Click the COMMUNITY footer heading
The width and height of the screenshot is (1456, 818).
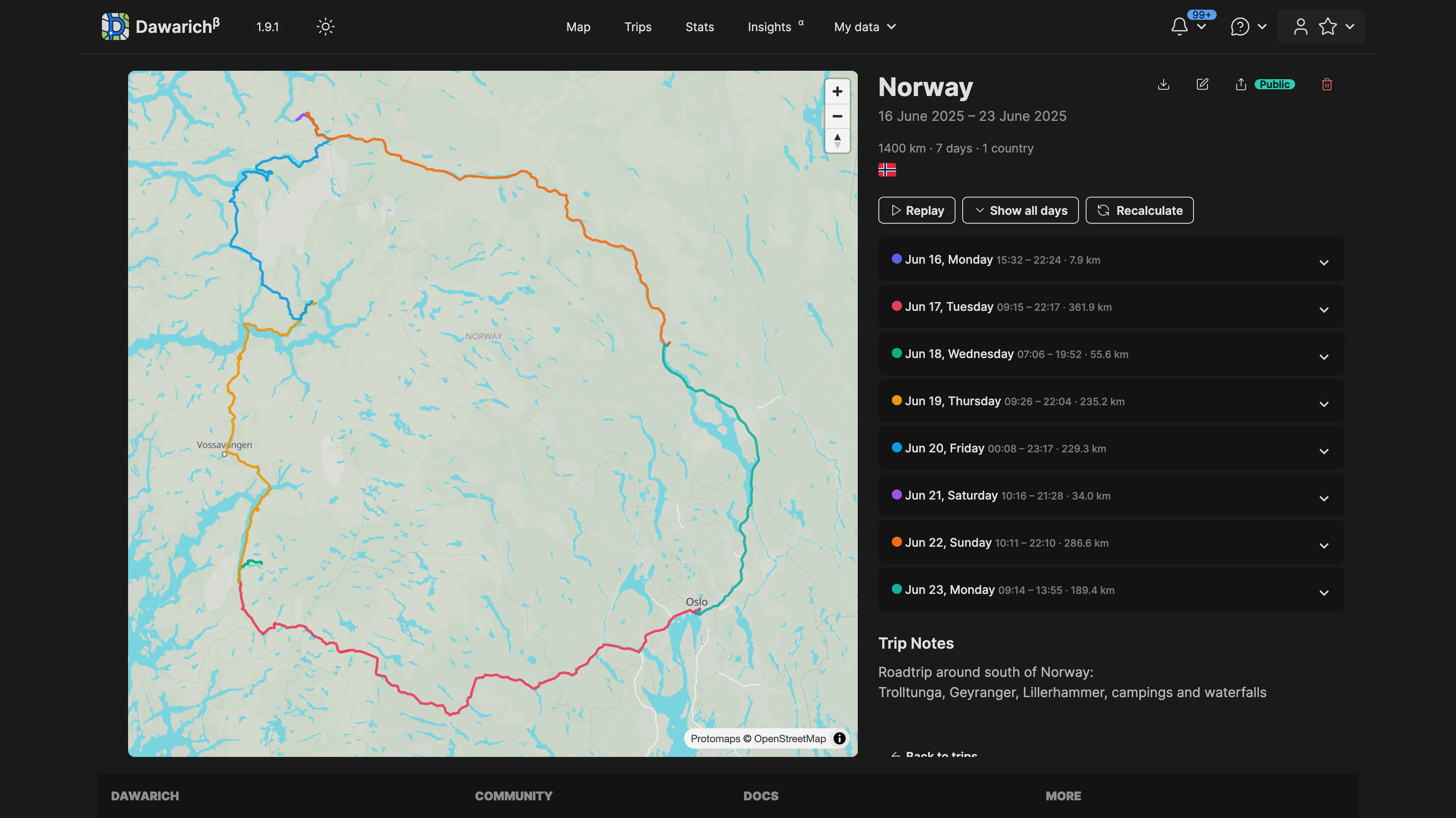pos(513,795)
